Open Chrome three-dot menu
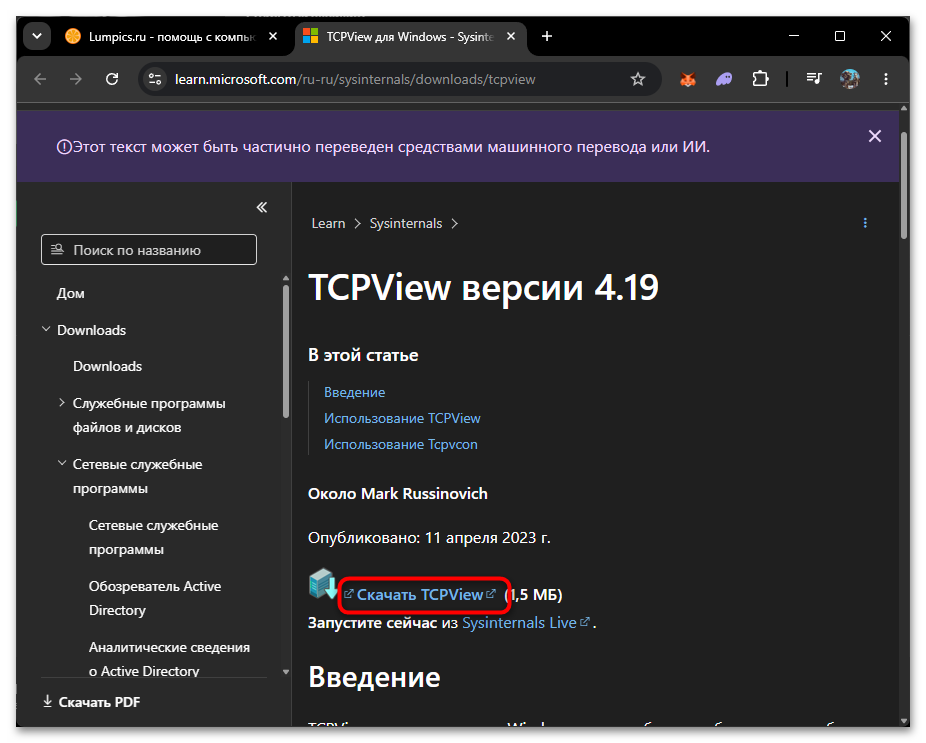This screenshot has height=743, width=926. coord(886,79)
